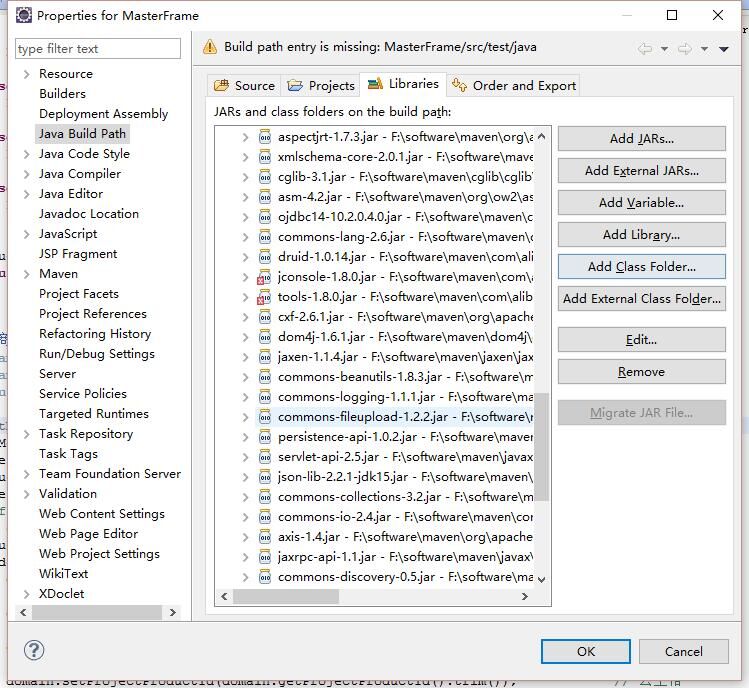Remove the selected jar entry
Viewport: 749px width, 688px height.
(x=642, y=372)
